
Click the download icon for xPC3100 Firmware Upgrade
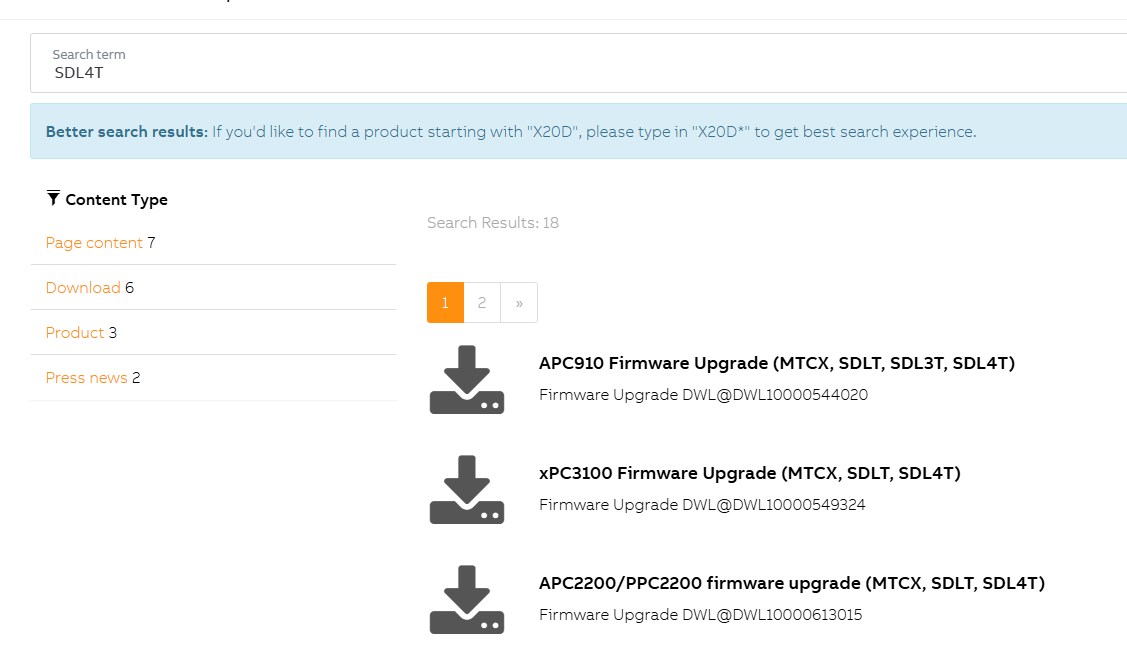pyautogui.click(x=467, y=490)
